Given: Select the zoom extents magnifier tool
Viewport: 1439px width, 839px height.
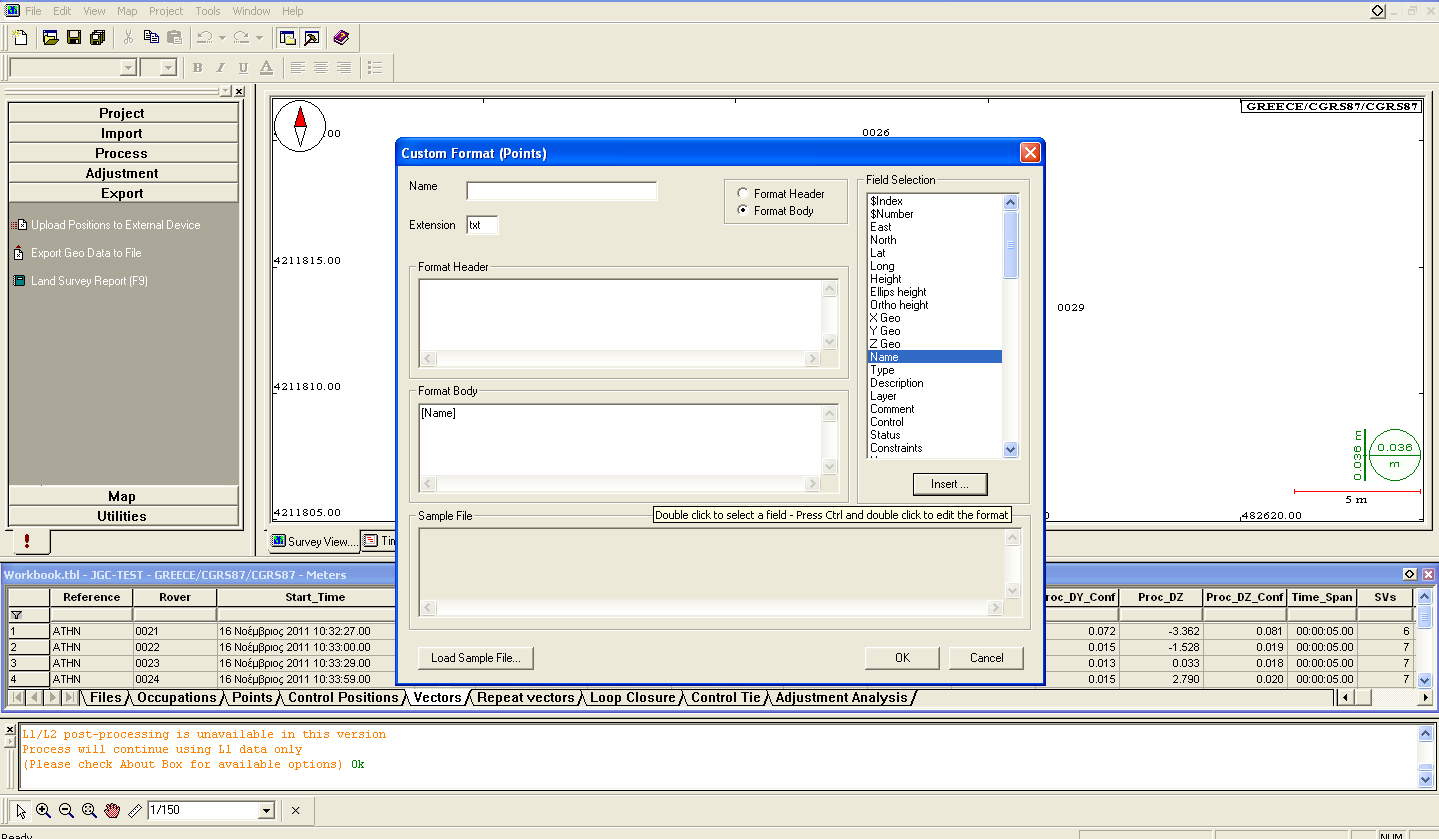Looking at the screenshot, I should click(89, 811).
